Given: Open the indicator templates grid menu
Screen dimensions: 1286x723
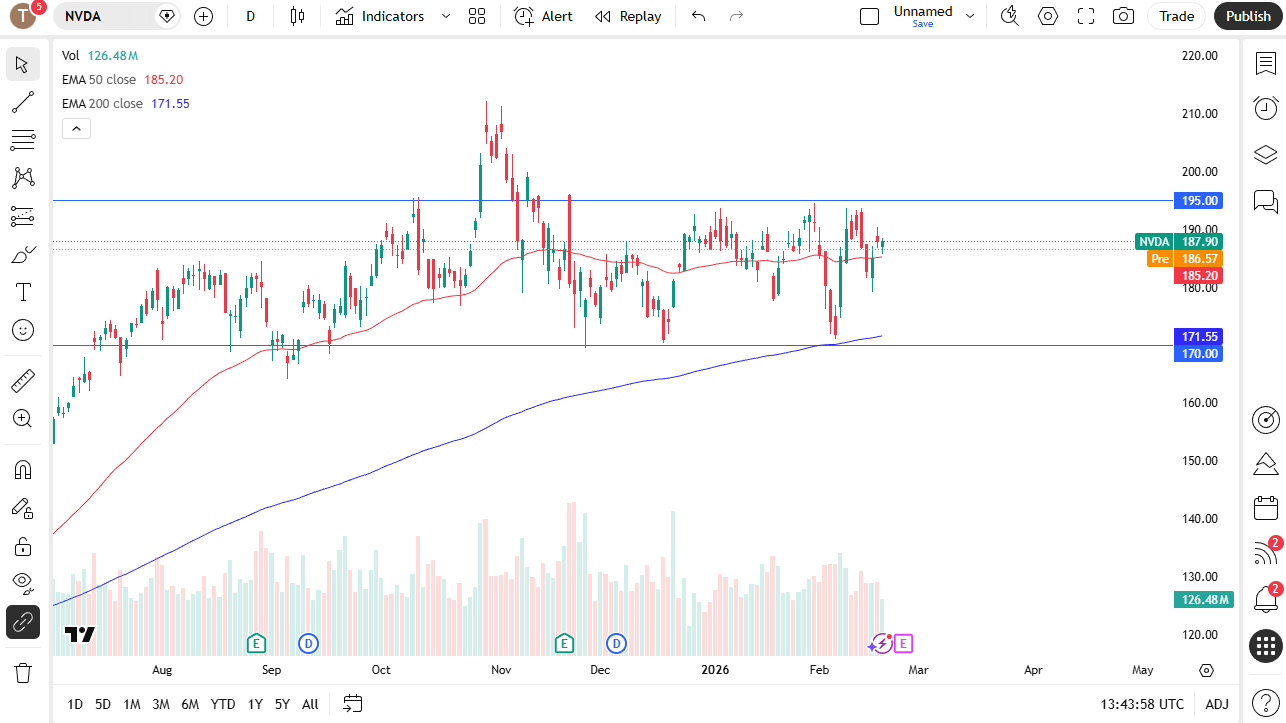Looking at the screenshot, I should pos(477,16).
